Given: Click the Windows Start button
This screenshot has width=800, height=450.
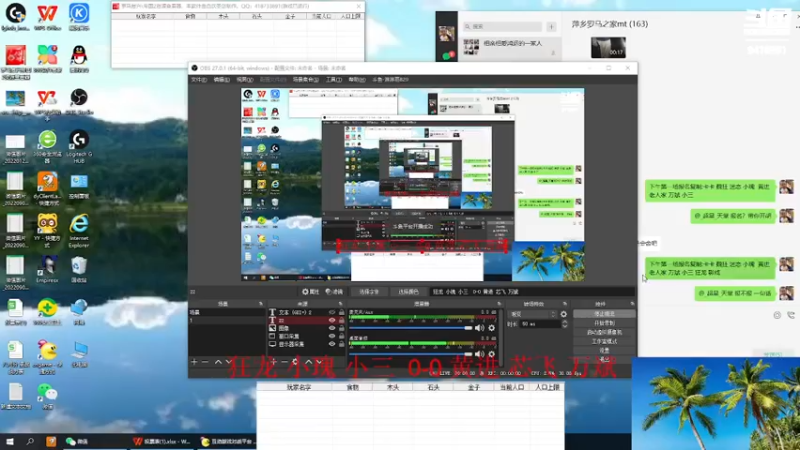Looking at the screenshot, I should click(x=10, y=441).
